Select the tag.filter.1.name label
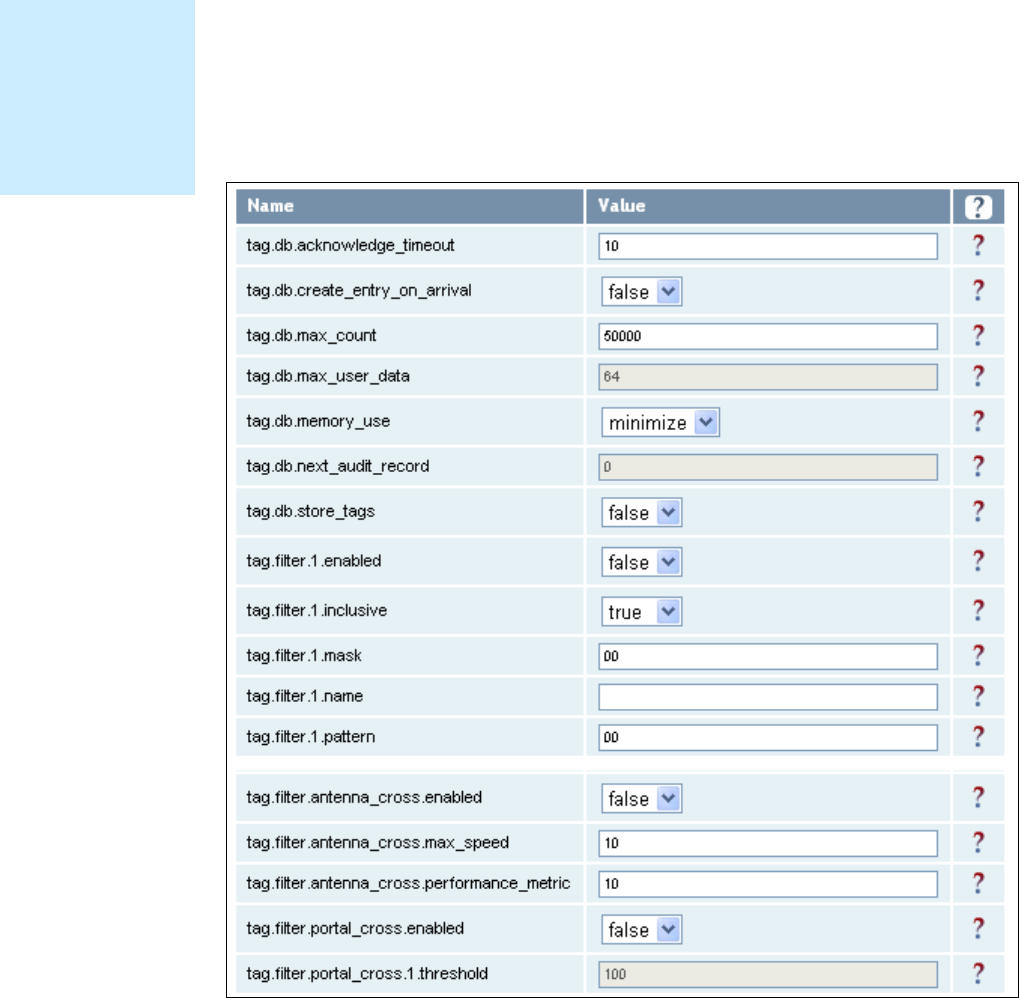The height and width of the screenshot is (998, 1019). pyautogui.click(x=305, y=697)
